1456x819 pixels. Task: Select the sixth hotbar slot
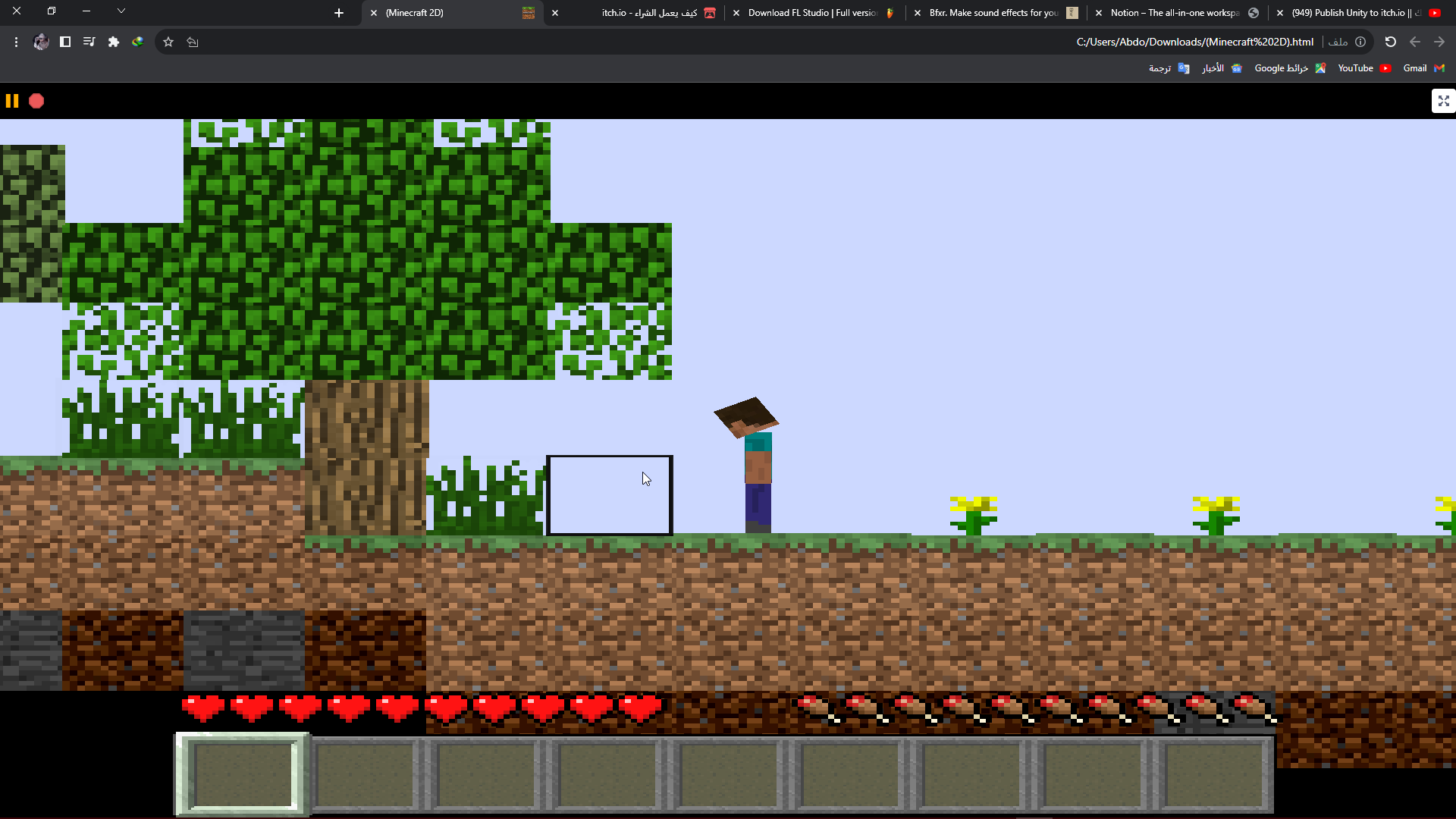pyautogui.click(x=849, y=774)
